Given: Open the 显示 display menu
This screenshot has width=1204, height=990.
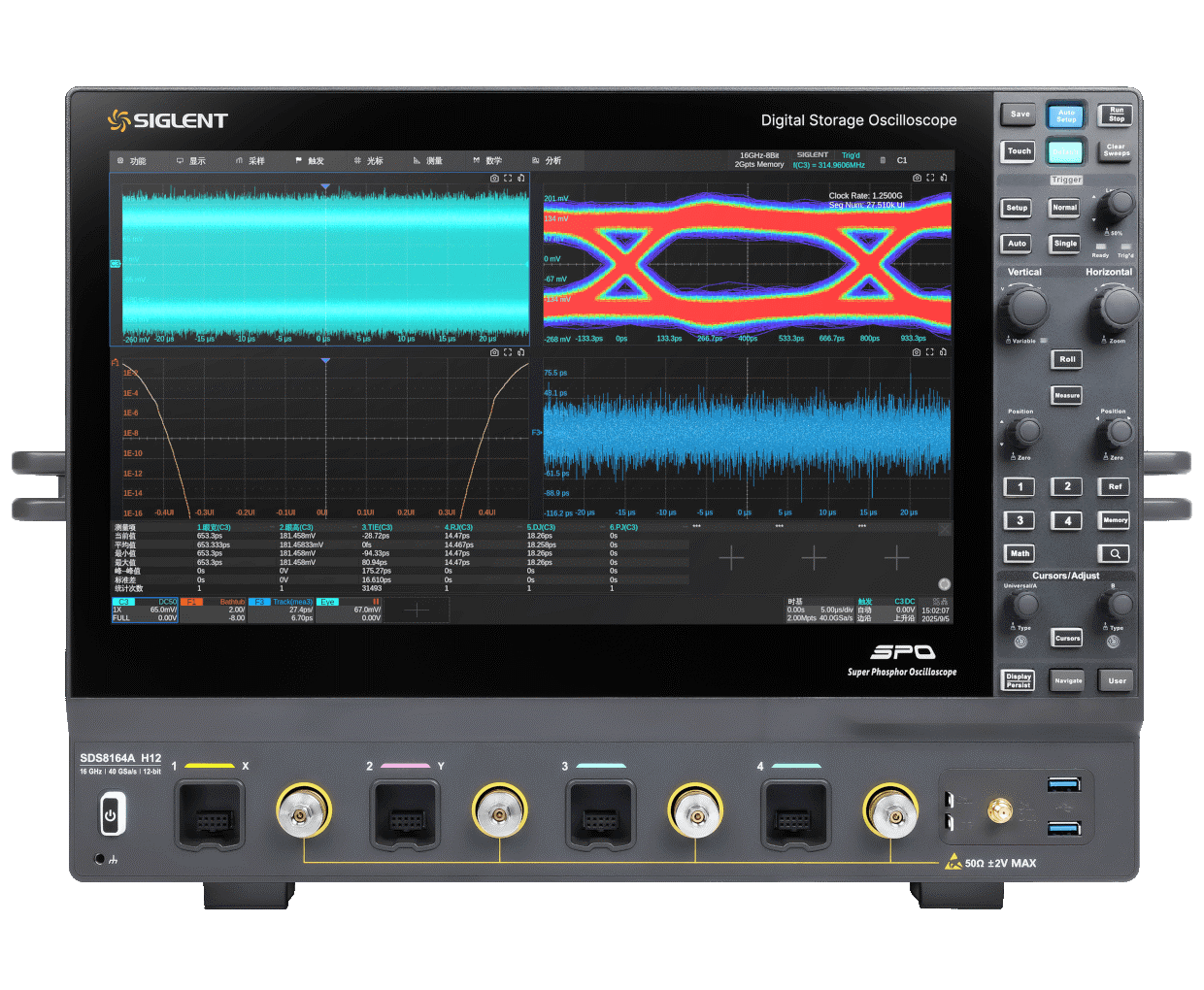Looking at the screenshot, I should [190, 161].
